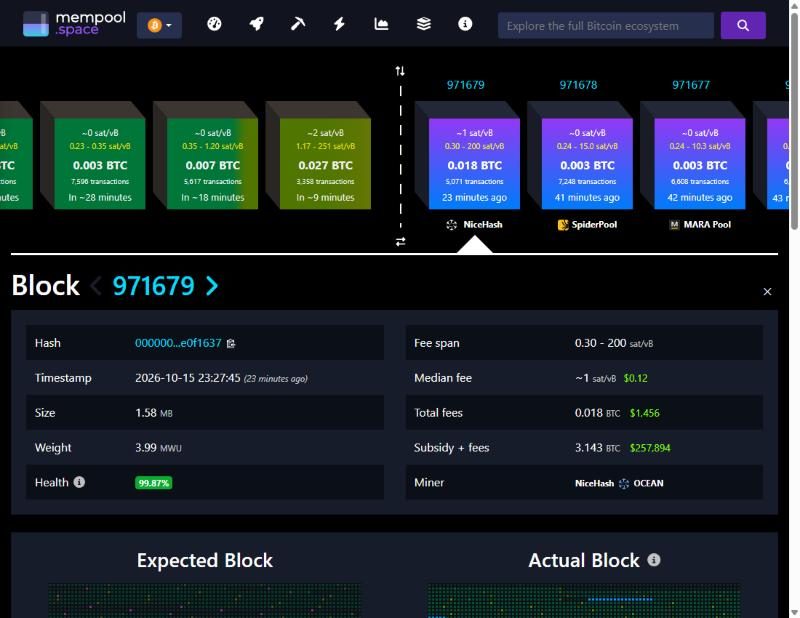Open block height 971679 link above the blocks
This screenshot has width=800, height=618.
(x=466, y=85)
